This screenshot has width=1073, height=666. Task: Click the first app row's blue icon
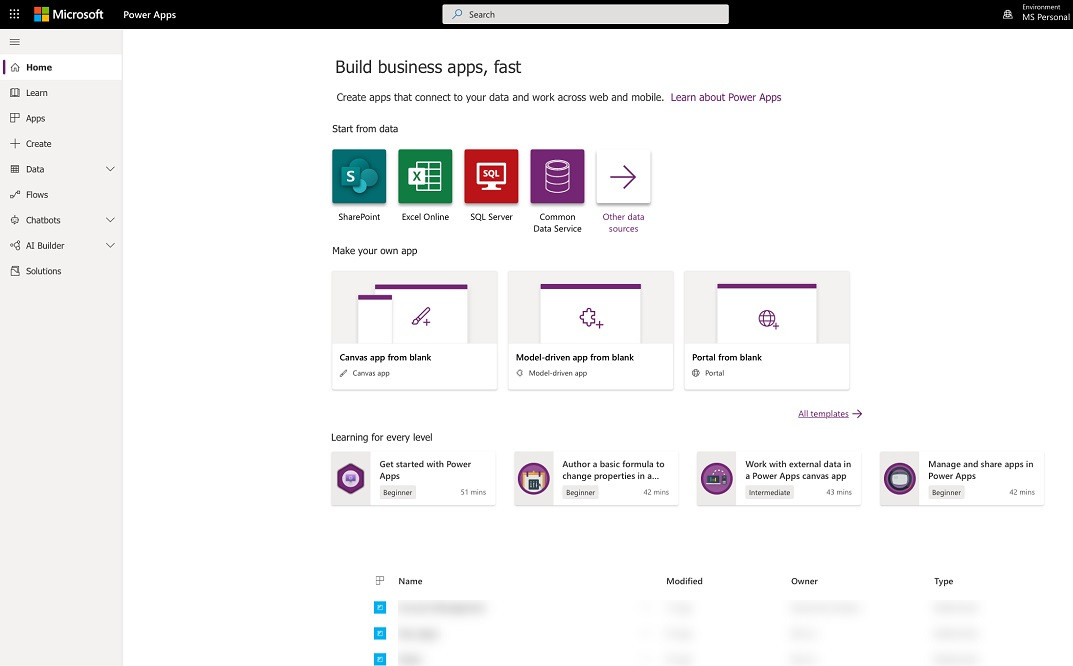380,607
